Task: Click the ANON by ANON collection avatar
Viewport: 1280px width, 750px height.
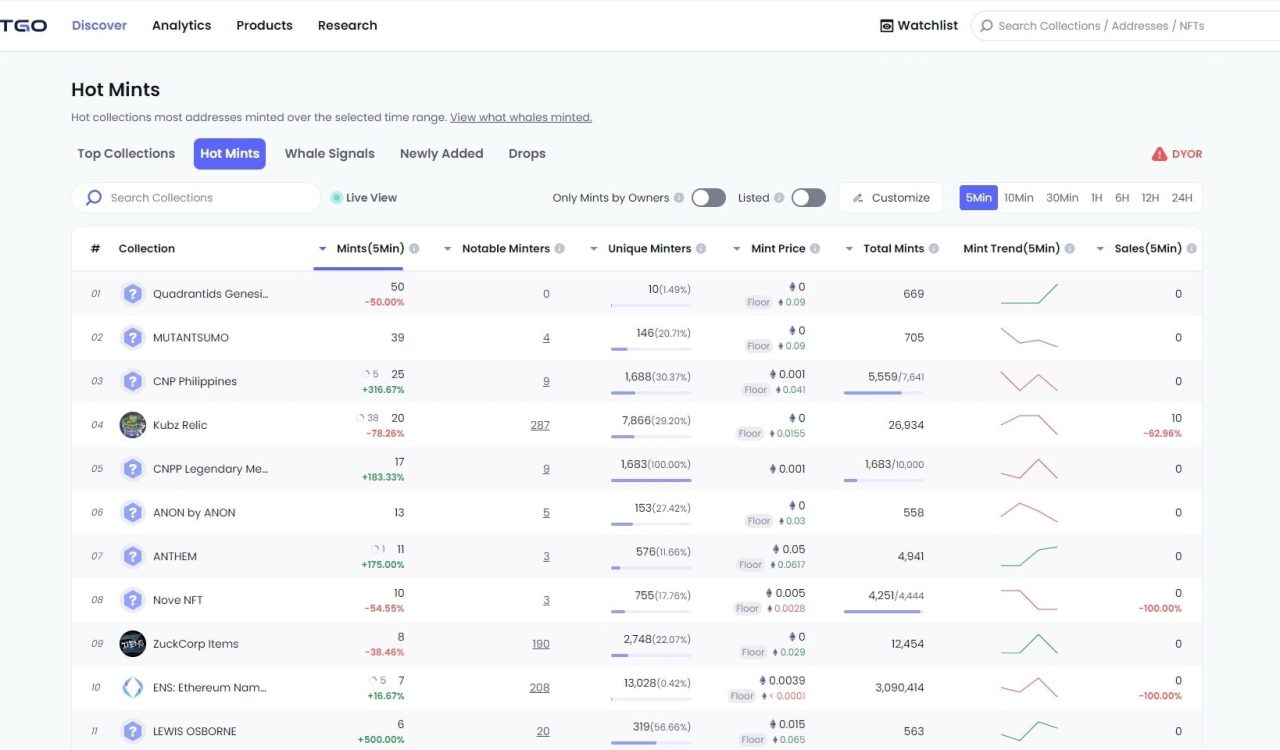Action: 132,513
